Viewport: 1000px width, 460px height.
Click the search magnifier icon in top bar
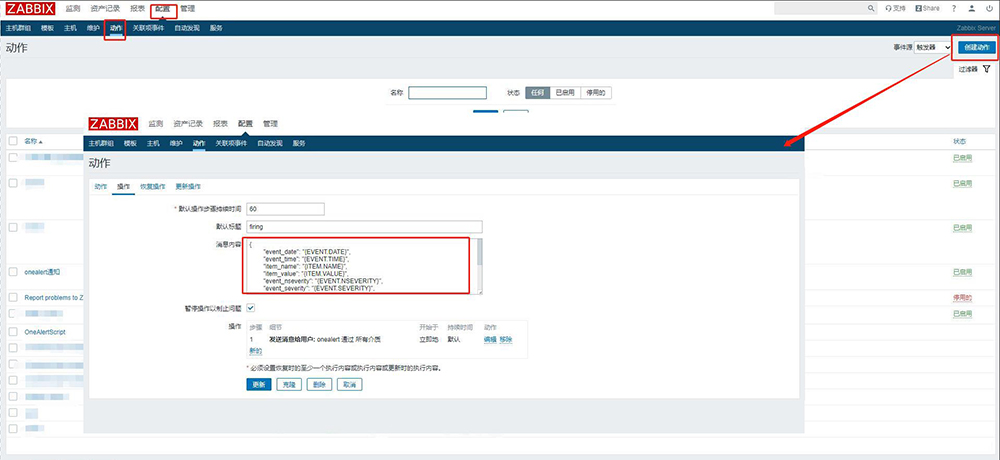pos(871,8)
